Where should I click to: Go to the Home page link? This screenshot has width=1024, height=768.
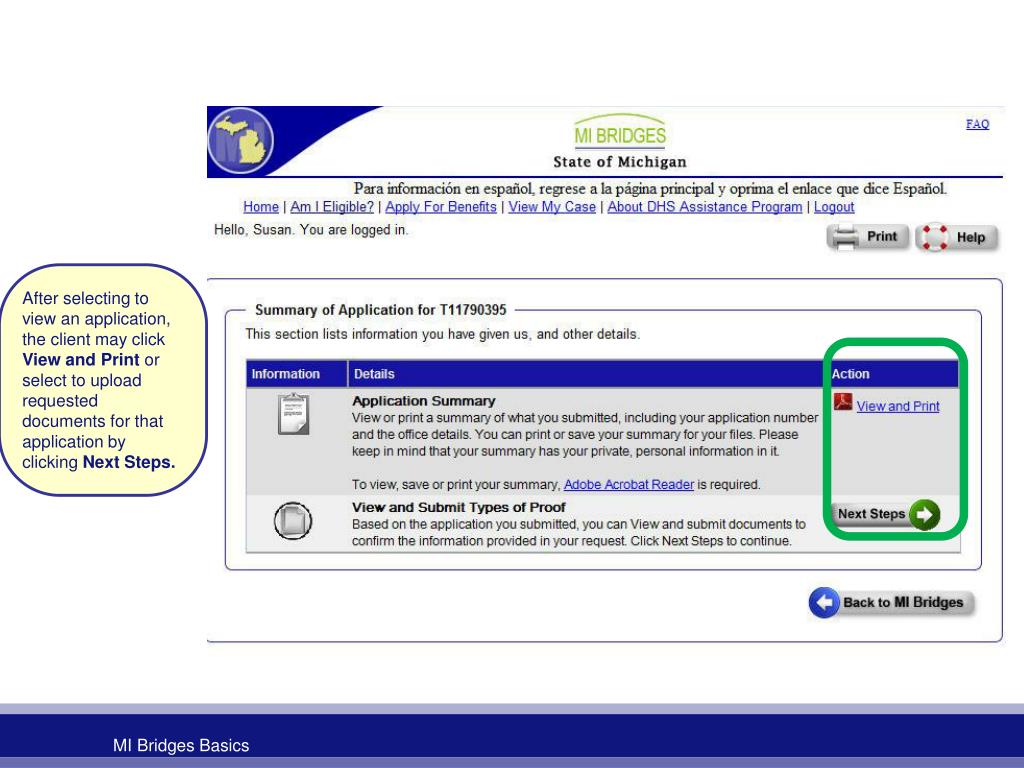click(x=261, y=207)
